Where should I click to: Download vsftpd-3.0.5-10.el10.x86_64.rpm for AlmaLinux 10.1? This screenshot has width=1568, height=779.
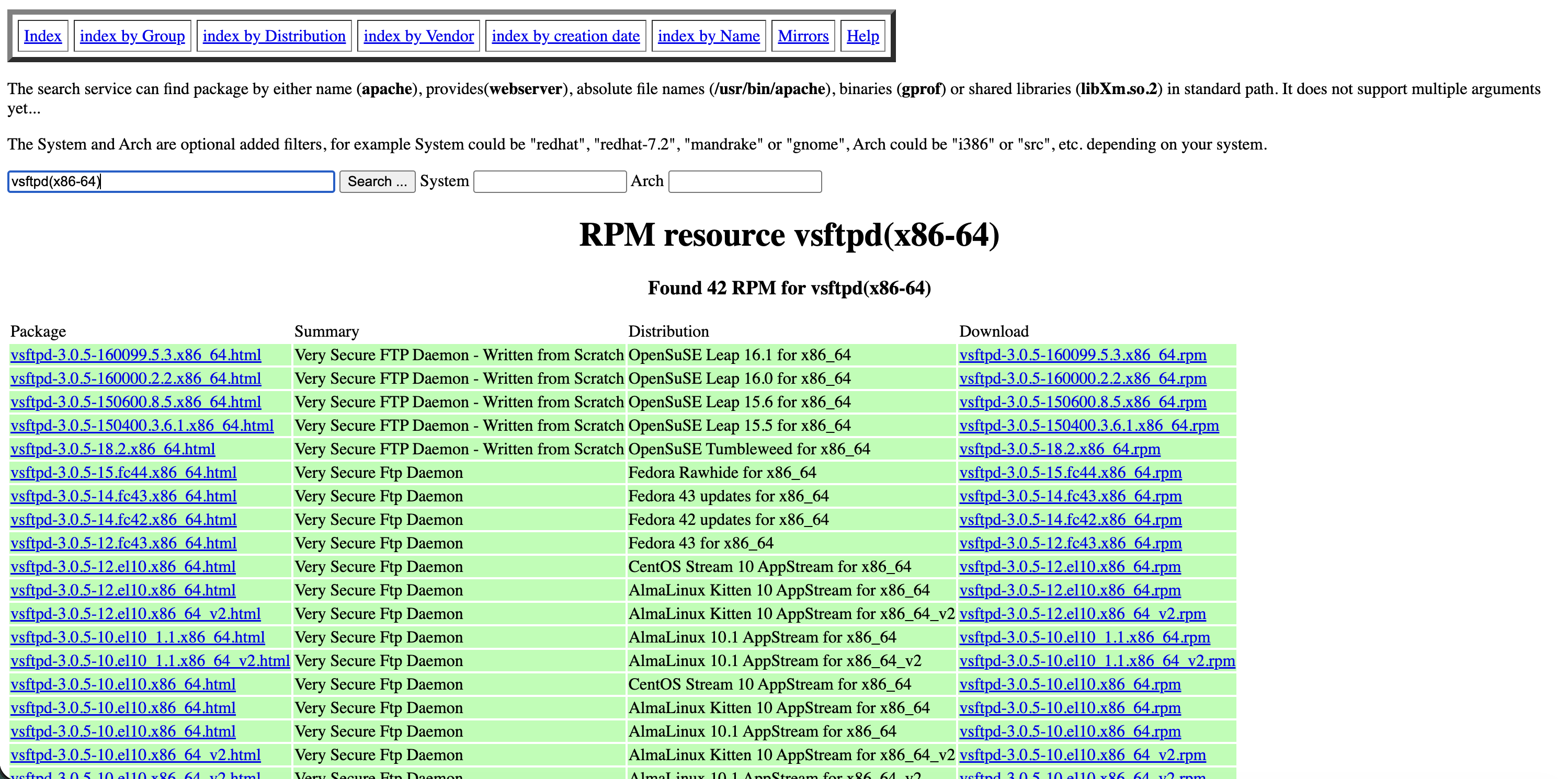coord(1070,731)
